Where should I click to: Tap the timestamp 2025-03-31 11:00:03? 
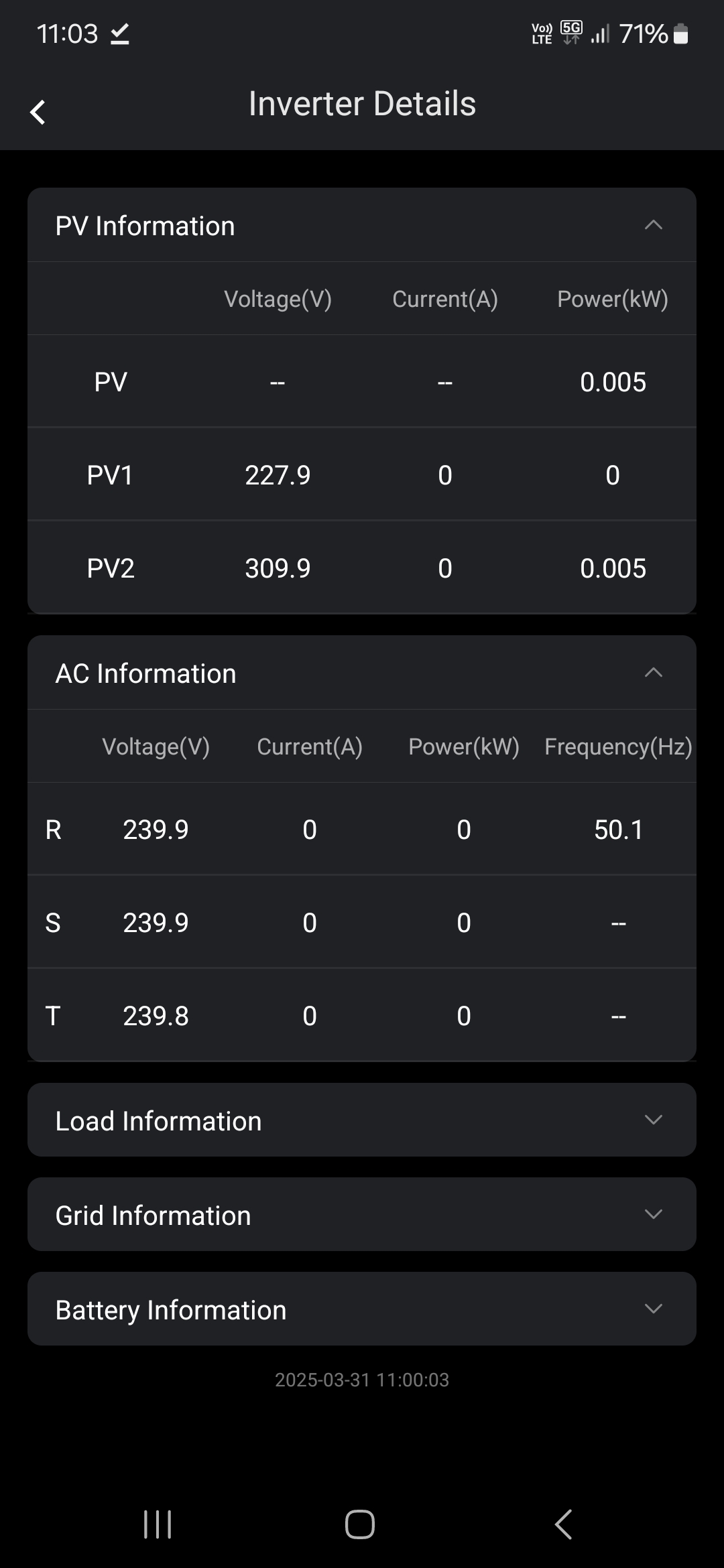362,1380
